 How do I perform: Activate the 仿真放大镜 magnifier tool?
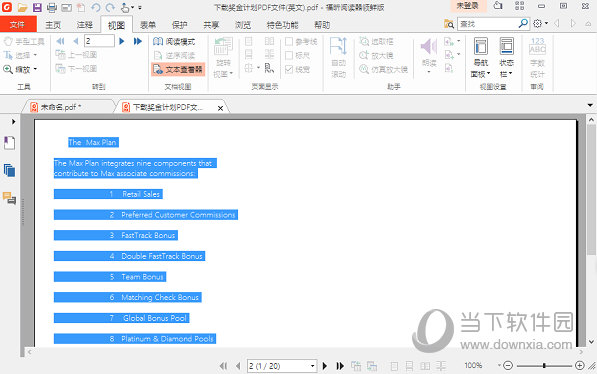(383, 69)
